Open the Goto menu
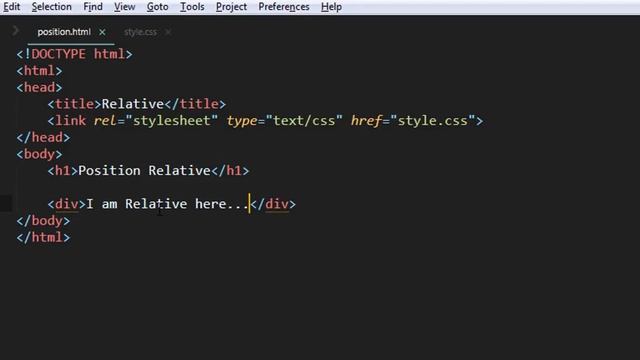This screenshot has width=640, height=360. pyautogui.click(x=158, y=7)
